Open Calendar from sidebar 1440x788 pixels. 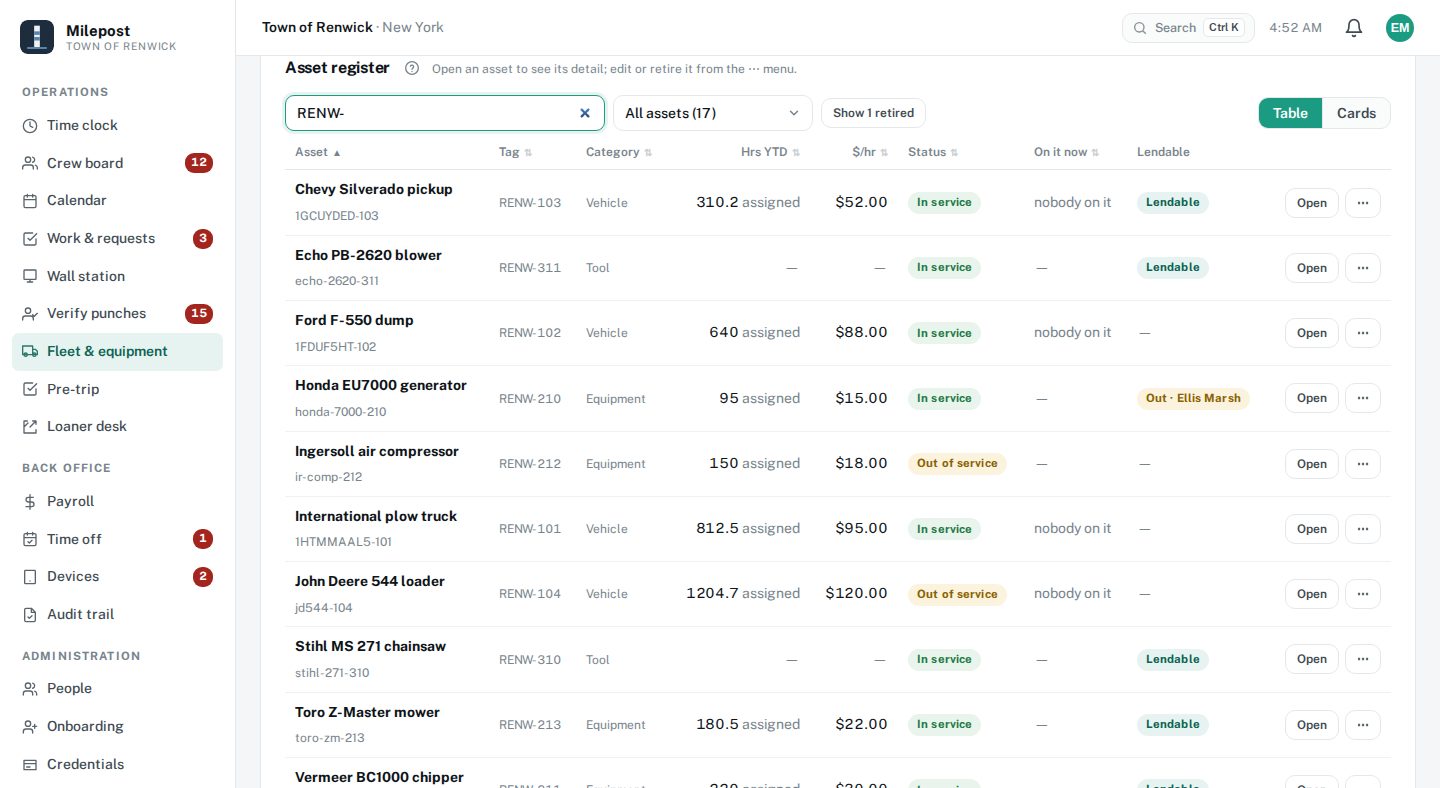tap(117, 200)
